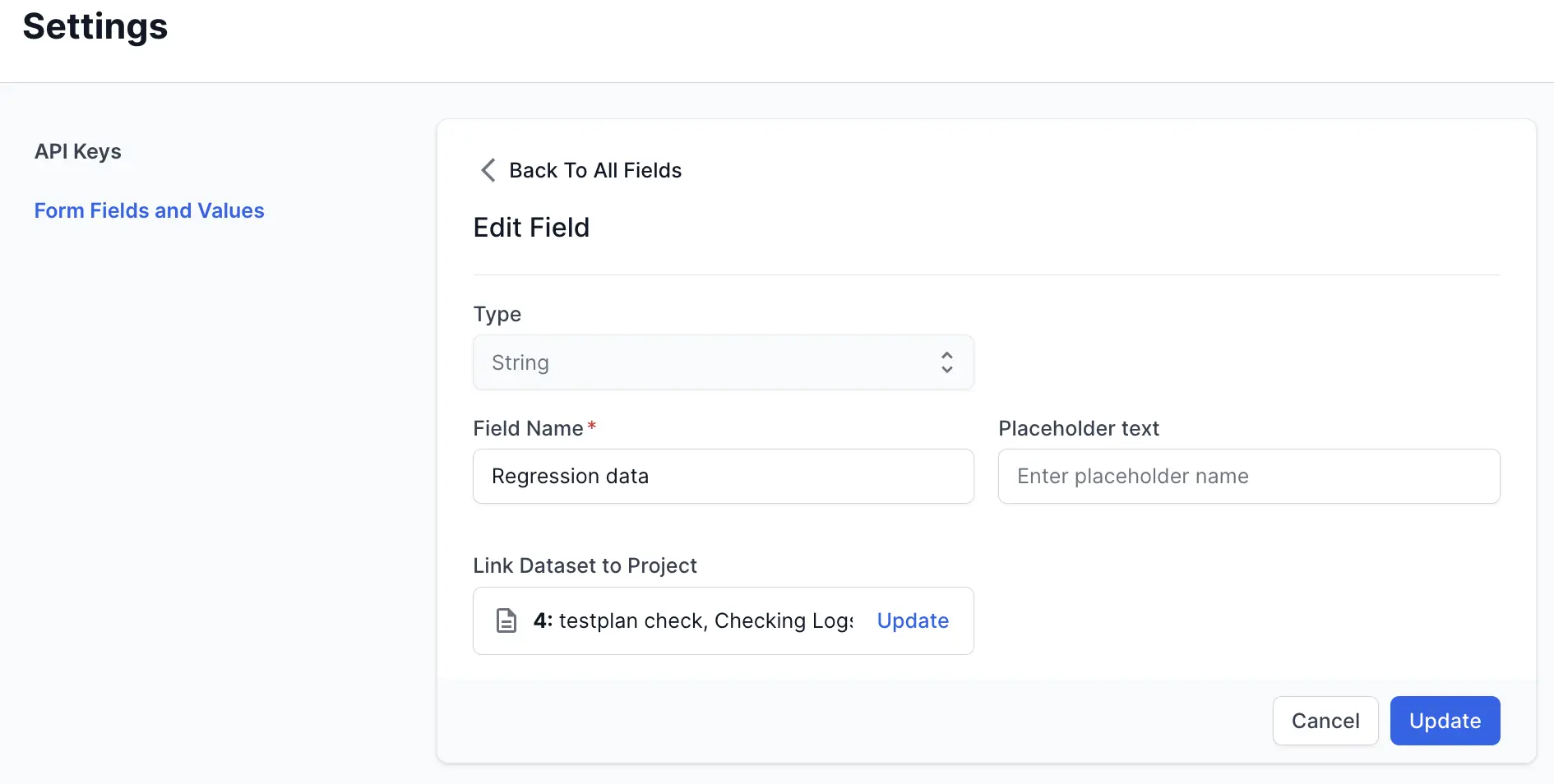Click the blue Update link for dataset
This screenshot has width=1554, height=784.
pyautogui.click(x=913, y=620)
